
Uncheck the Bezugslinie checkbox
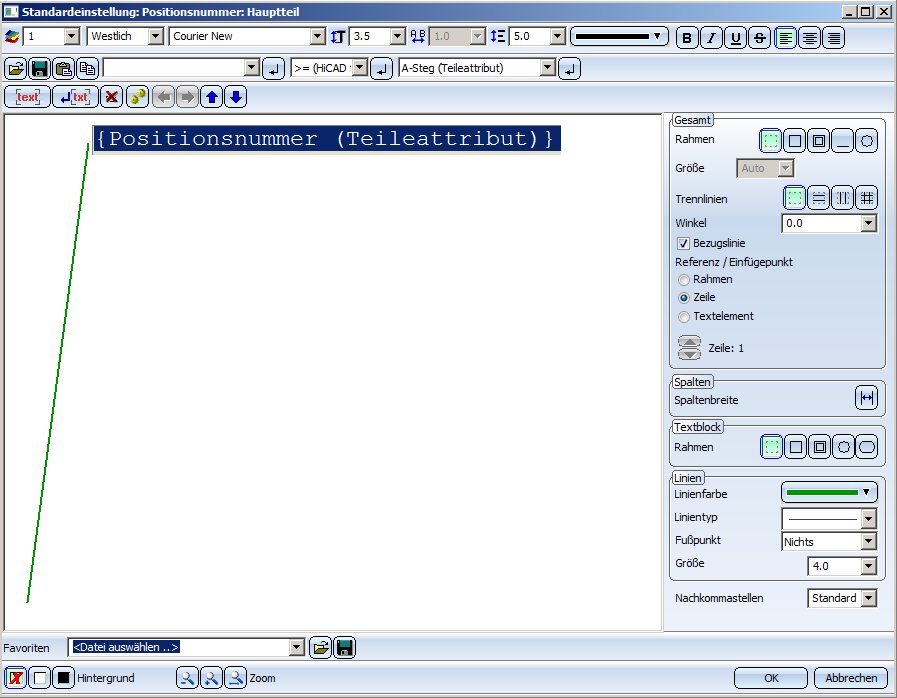click(x=684, y=243)
